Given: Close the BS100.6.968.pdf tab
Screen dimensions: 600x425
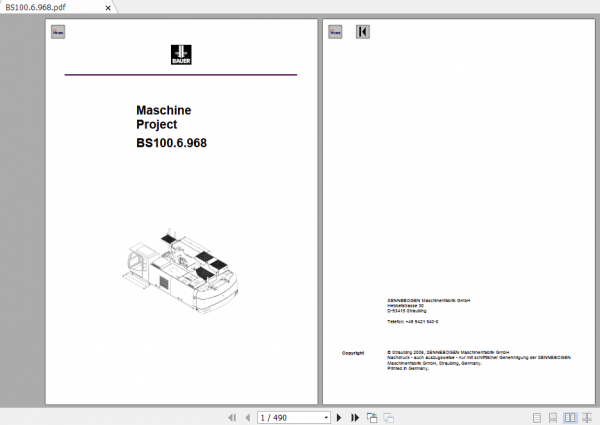Looking at the screenshot, I should (x=108, y=8).
